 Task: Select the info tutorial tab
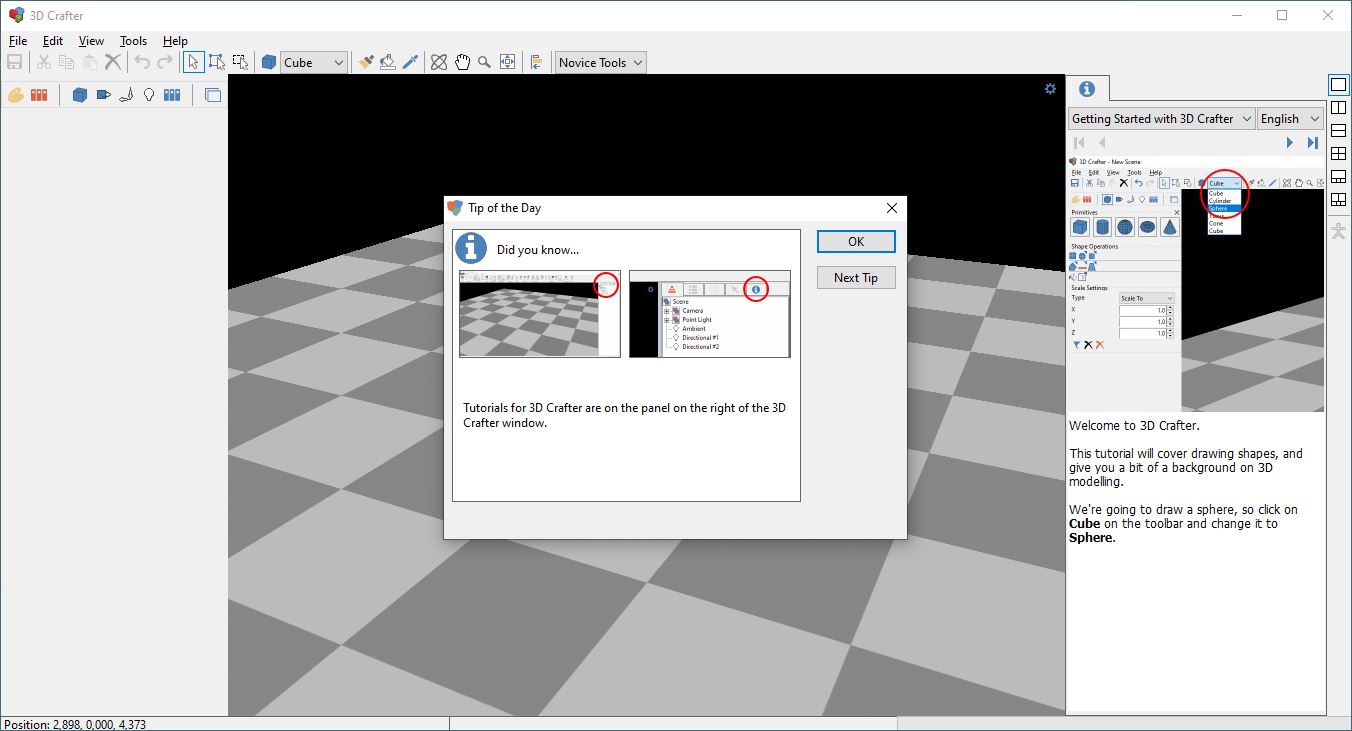(x=1087, y=89)
